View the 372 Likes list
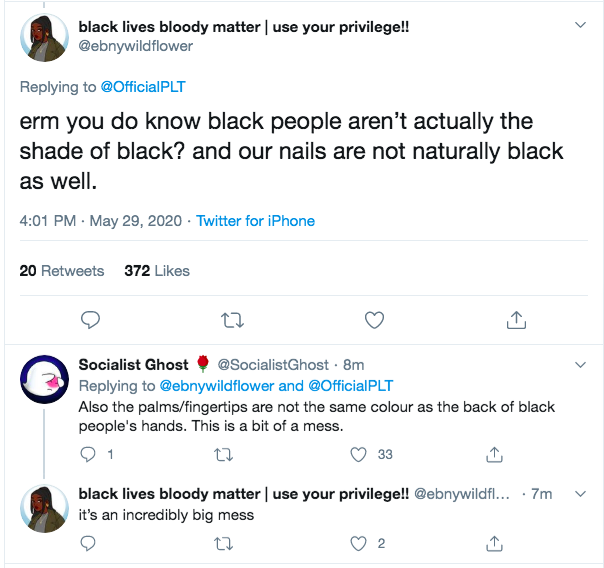The image size is (604, 568). [157, 271]
